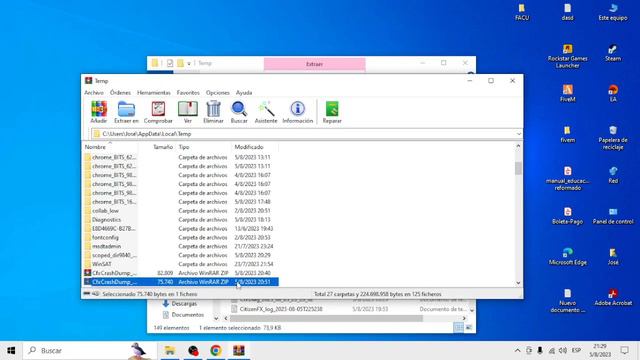Open the Asistente wizard icon
The image size is (640, 360).
point(266,112)
